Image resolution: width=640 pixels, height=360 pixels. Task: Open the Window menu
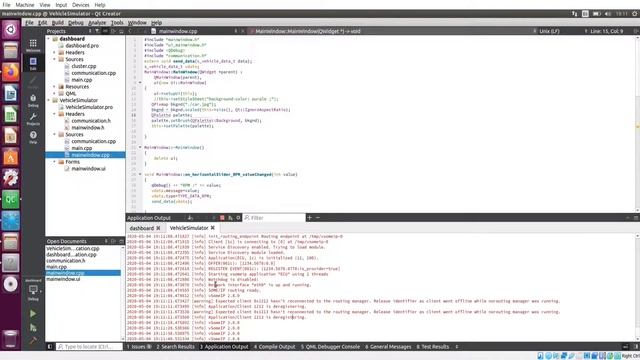(137, 23)
